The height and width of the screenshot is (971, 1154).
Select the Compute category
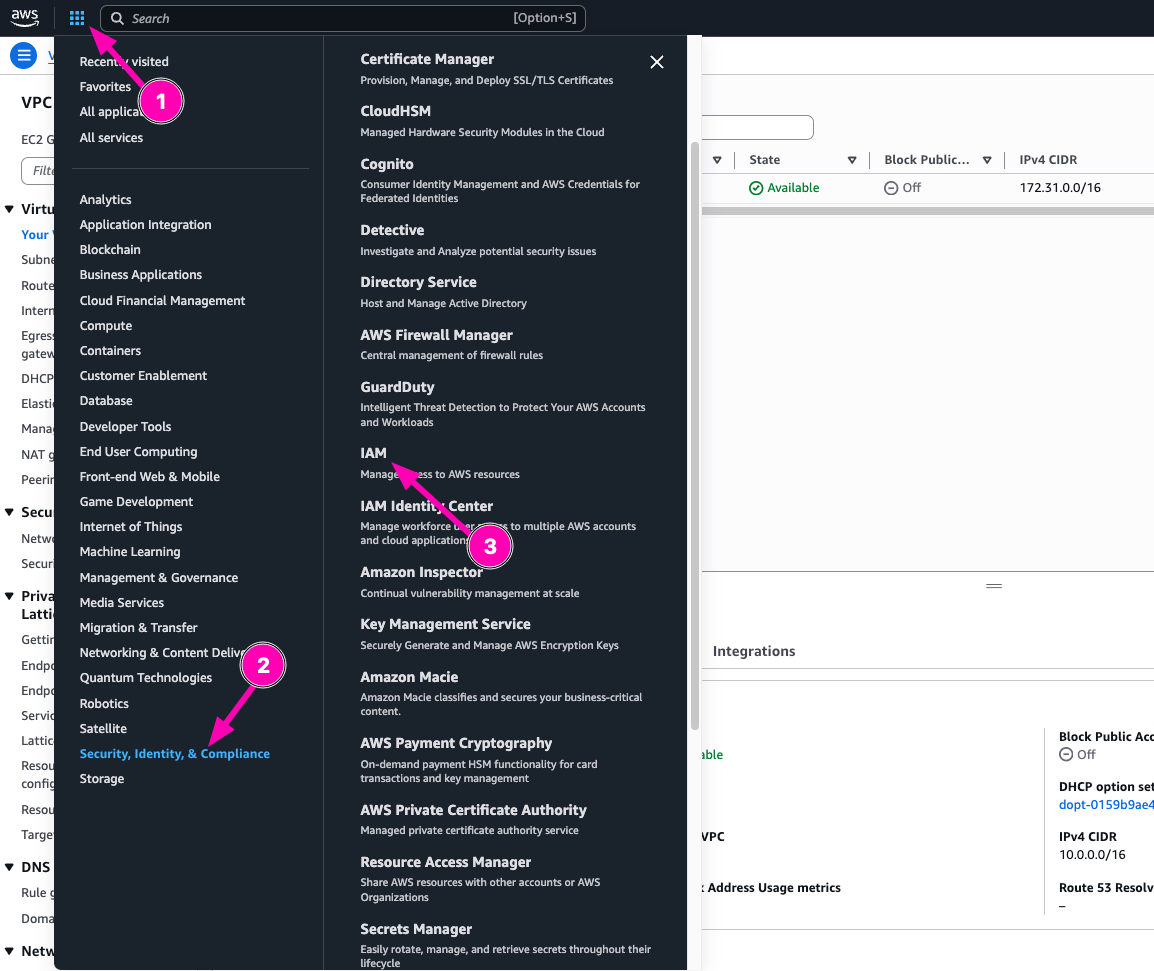pyautogui.click(x=106, y=326)
